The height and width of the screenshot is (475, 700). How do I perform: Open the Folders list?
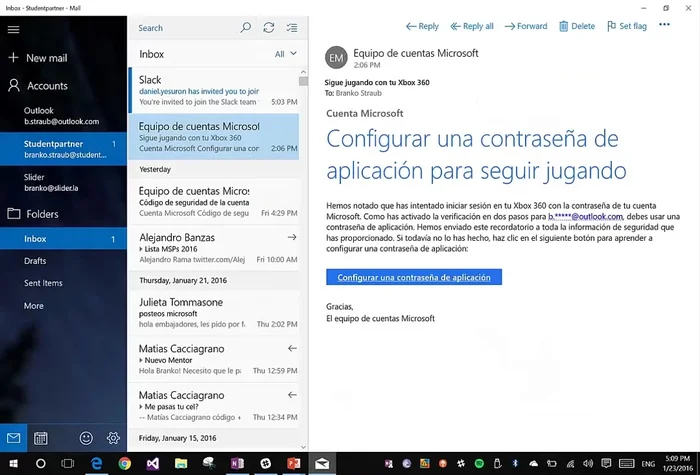(33, 214)
